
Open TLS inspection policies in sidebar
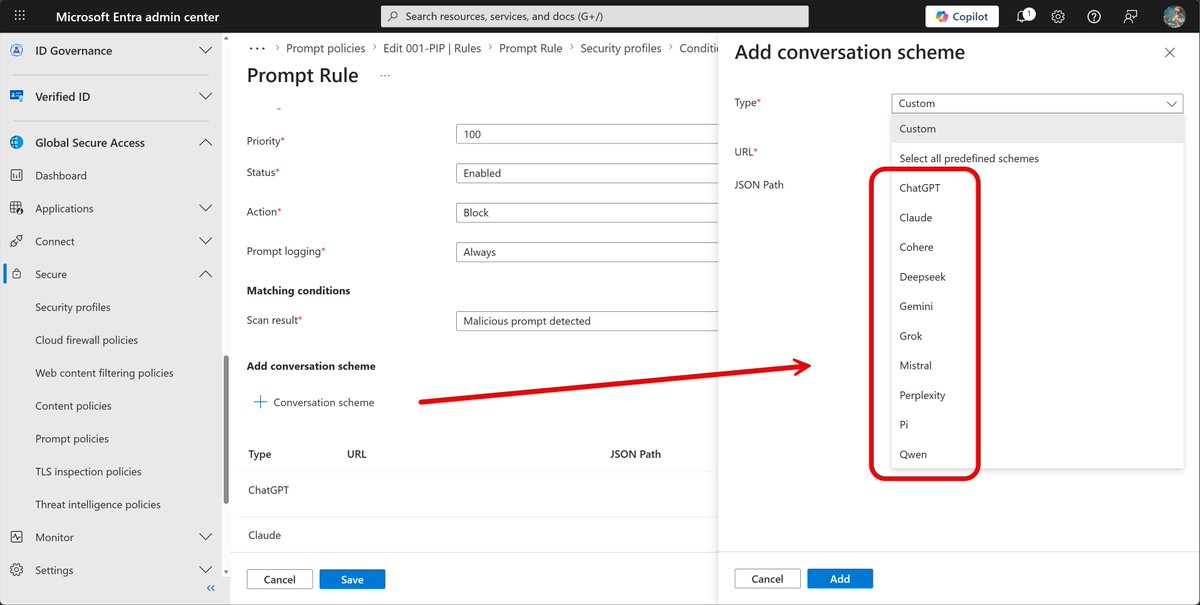88,472
